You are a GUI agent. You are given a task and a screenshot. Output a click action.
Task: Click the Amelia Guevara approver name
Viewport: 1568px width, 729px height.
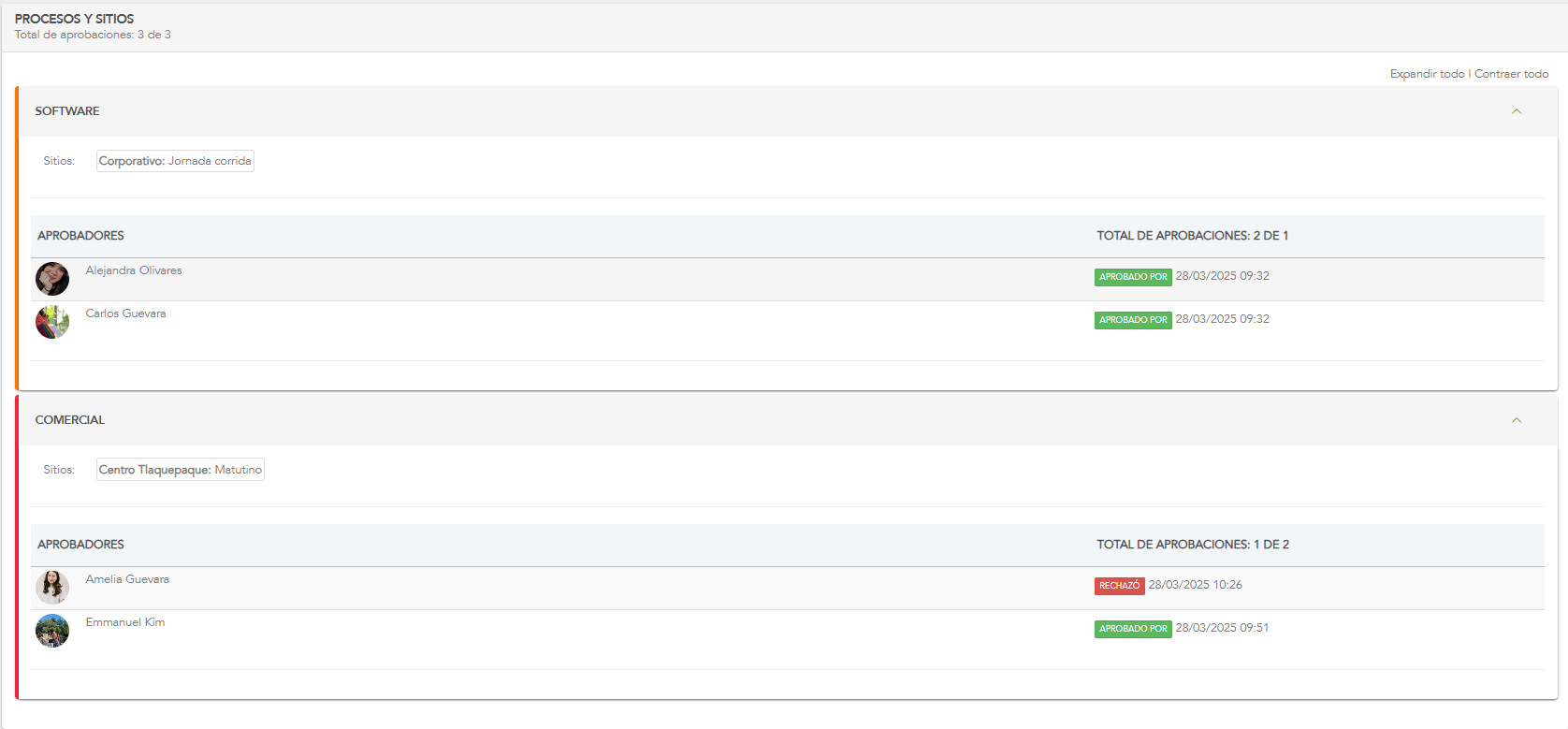(x=127, y=579)
